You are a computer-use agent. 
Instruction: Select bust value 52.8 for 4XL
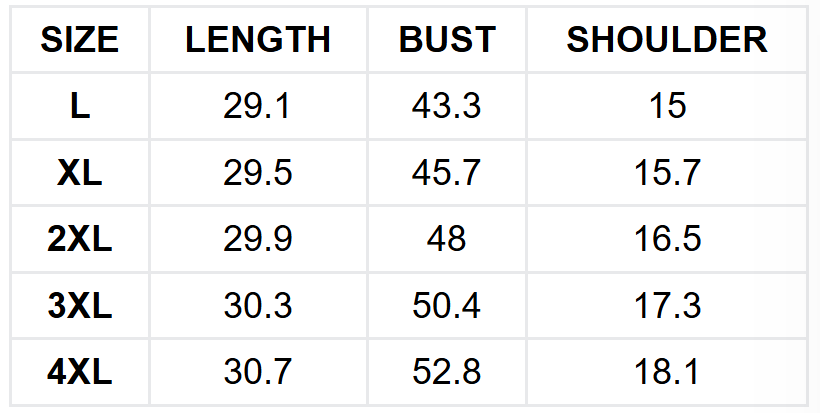(x=447, y=372)
